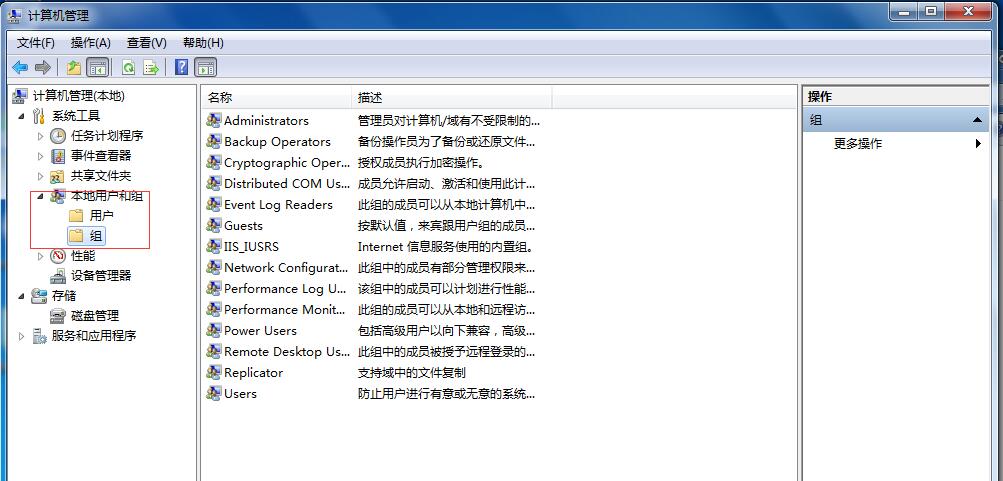
Task: Click the Refresh toolbar icon
Action: tap(128, 67)
